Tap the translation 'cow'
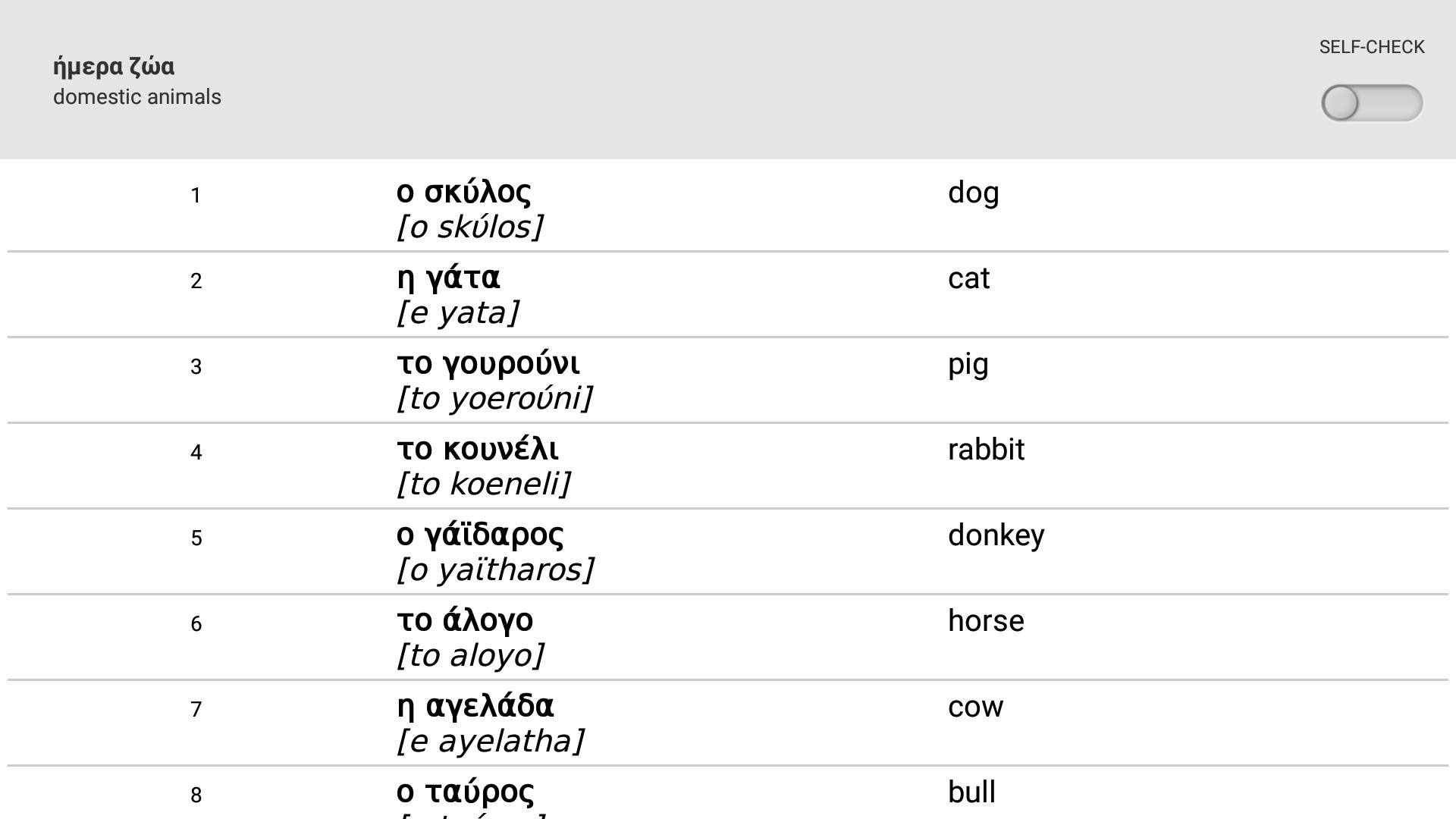Image resolution: width=1456 pixels, height=819 pixels. [975, 707]
